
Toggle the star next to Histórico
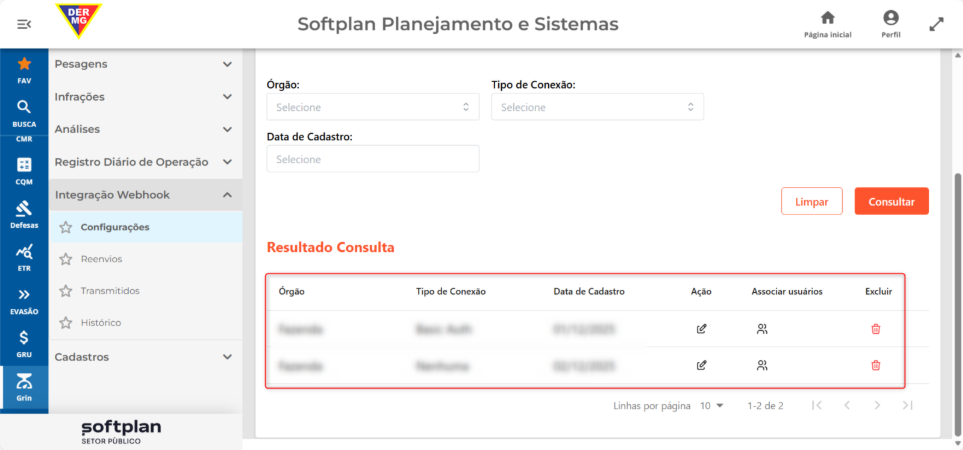pos(66,322)
